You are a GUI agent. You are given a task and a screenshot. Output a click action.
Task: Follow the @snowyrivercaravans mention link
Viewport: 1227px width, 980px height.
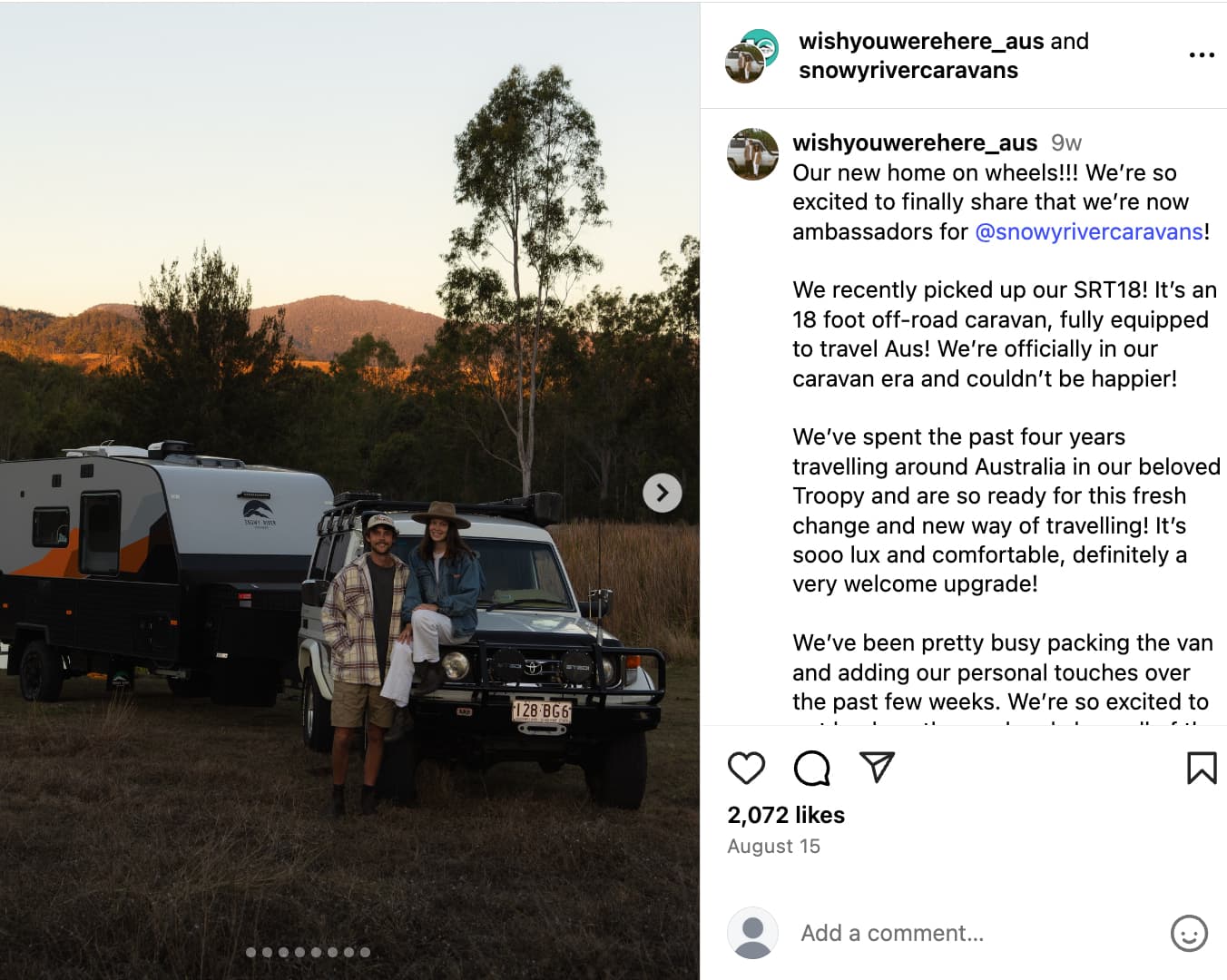[1085, 231]
